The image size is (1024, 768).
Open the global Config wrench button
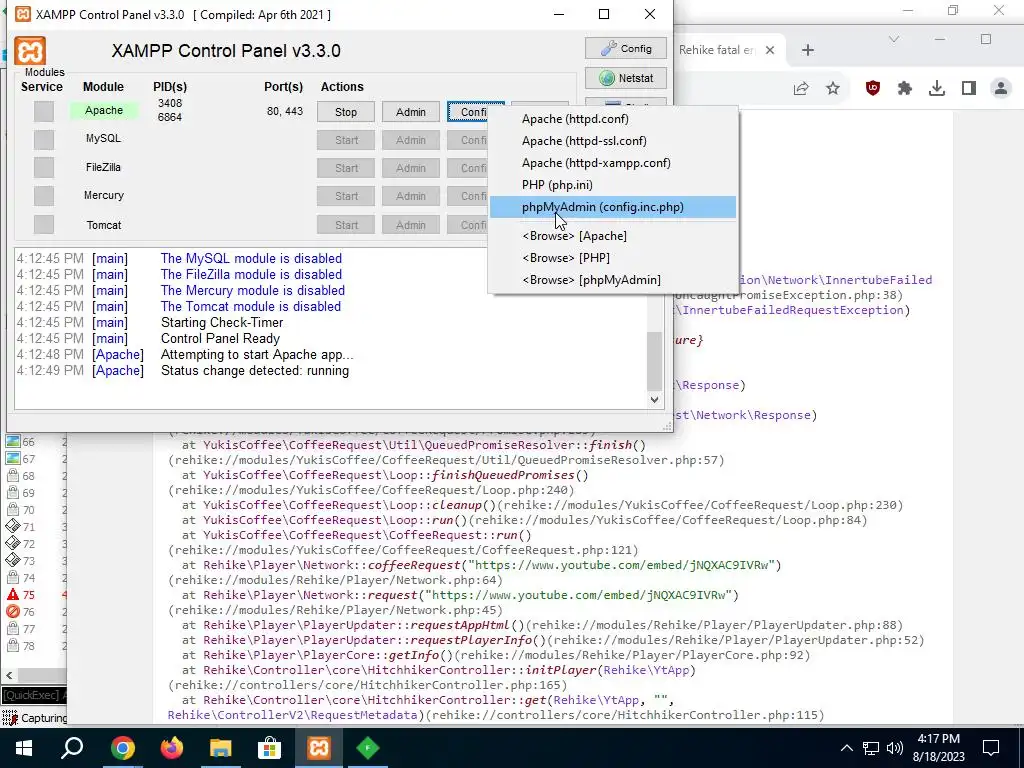pyautogui.click(x=626, y=48)
